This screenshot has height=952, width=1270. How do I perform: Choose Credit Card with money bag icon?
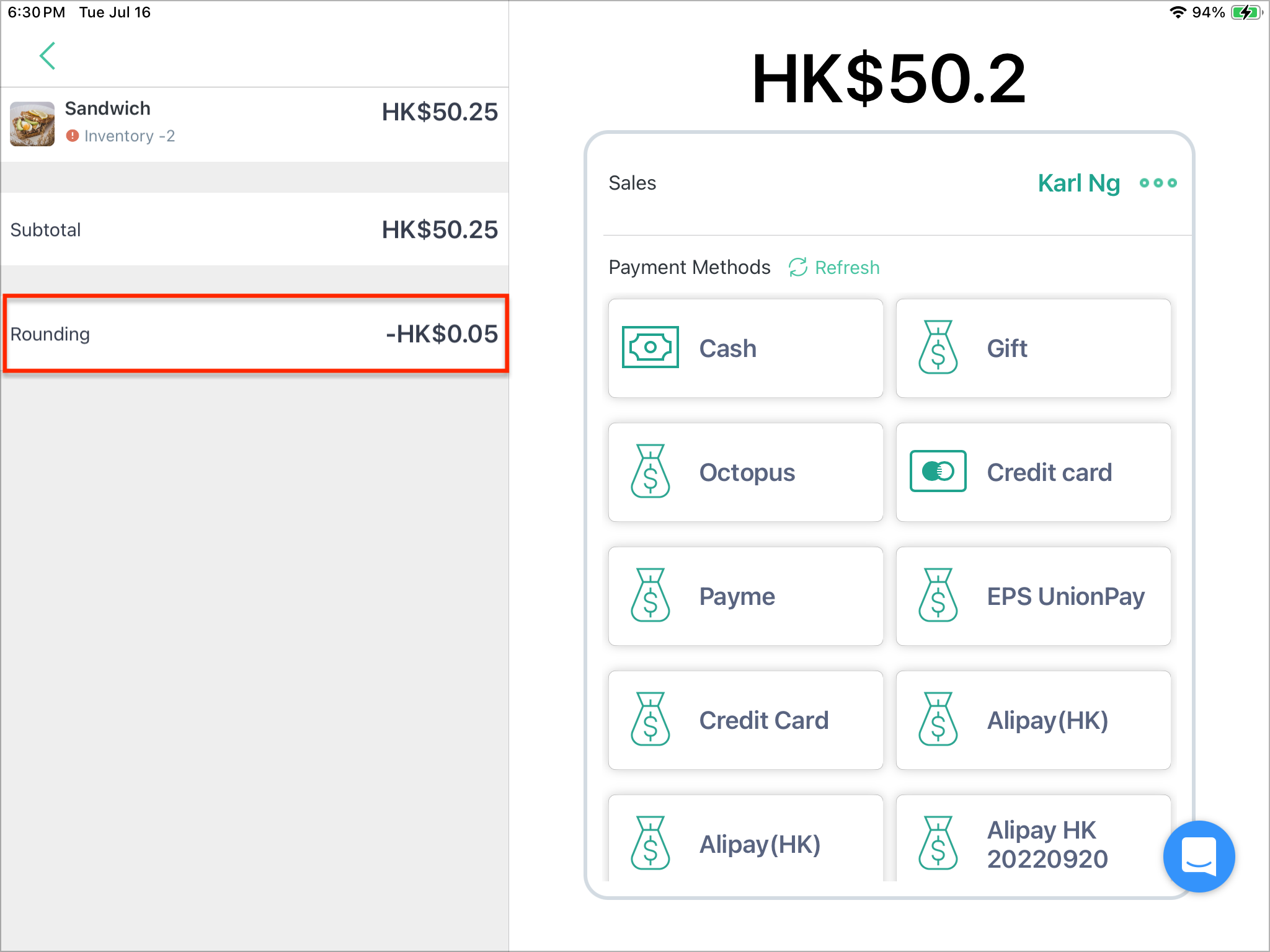[745, 720]
